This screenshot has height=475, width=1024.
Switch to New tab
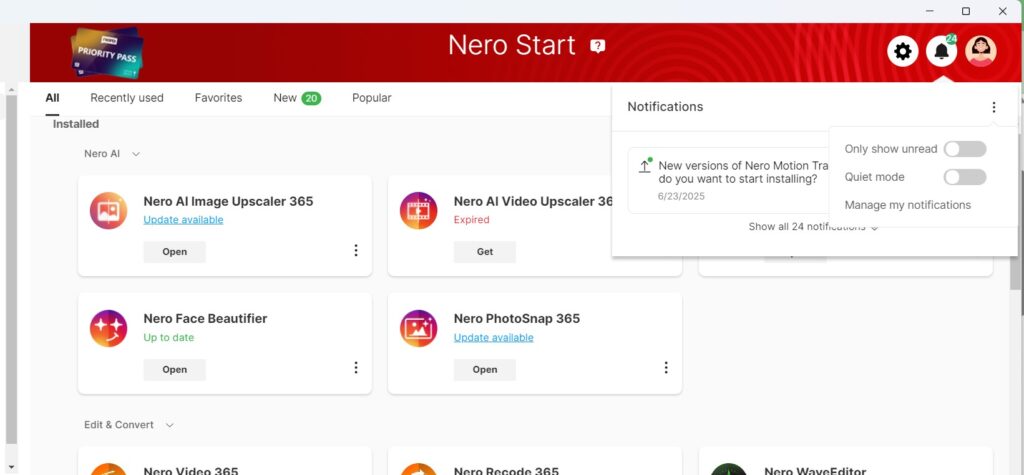pos(297,98)
